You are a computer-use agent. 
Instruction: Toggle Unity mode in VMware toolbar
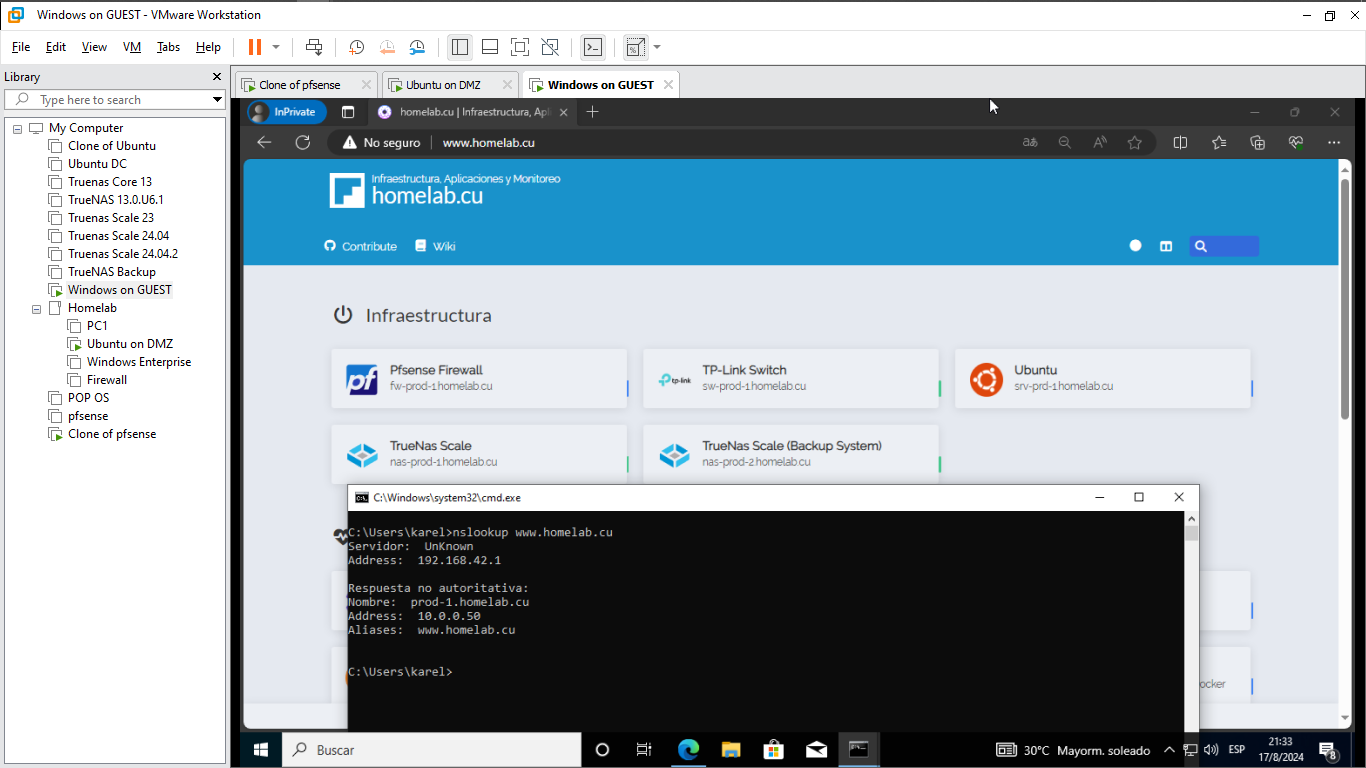[550, 47]
